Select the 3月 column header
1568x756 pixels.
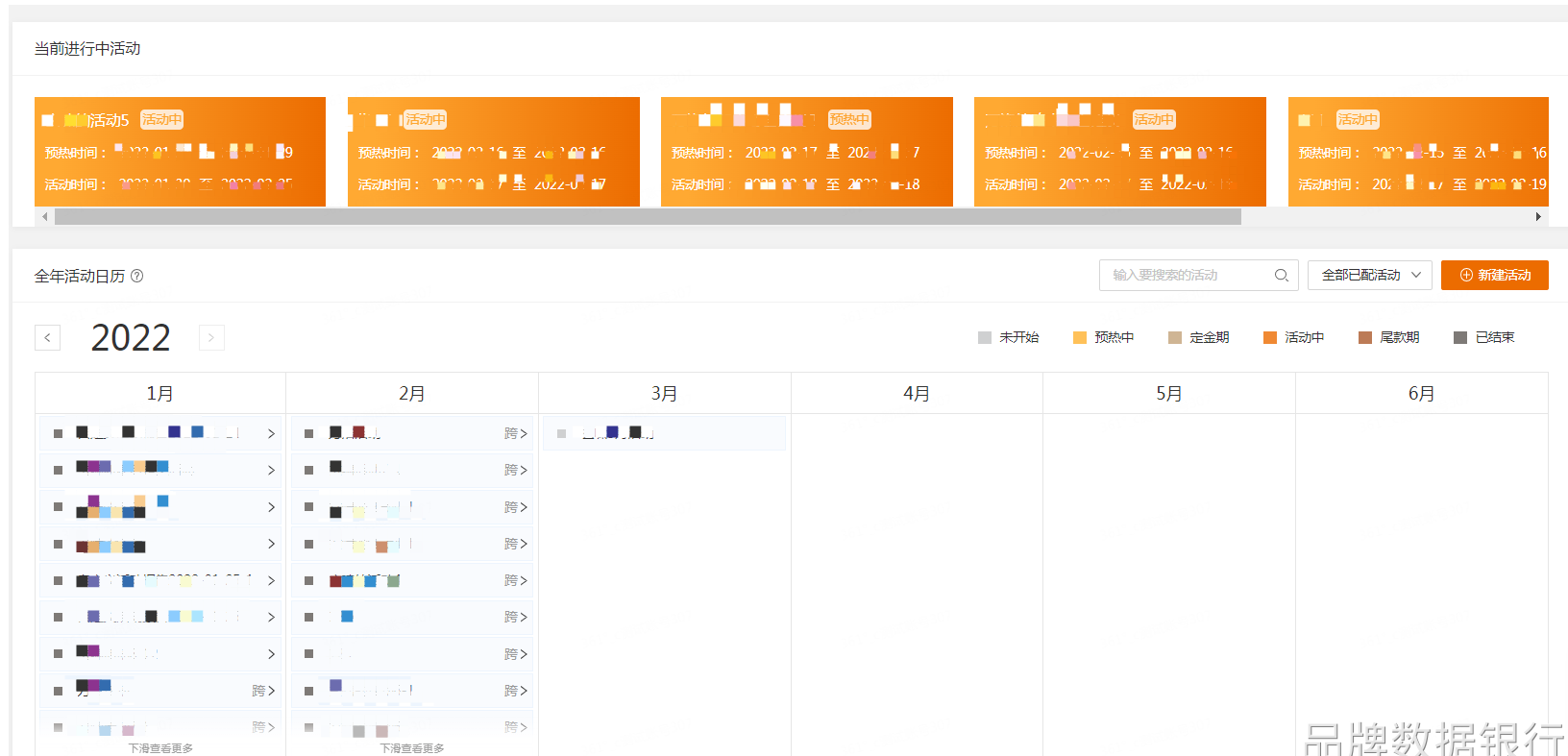(664, 394)
